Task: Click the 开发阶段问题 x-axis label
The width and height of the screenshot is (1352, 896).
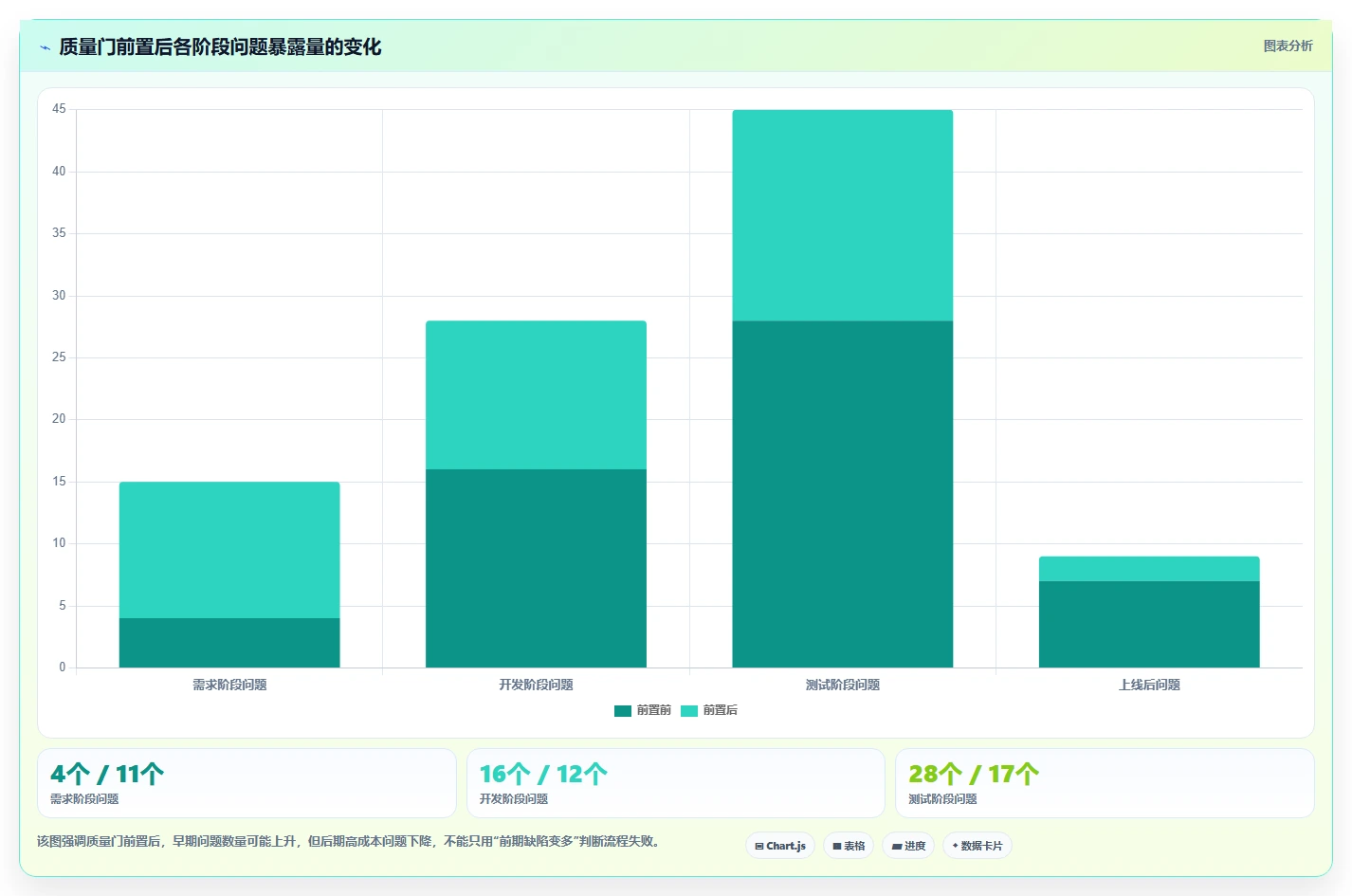Action: (x=536, y=685)
